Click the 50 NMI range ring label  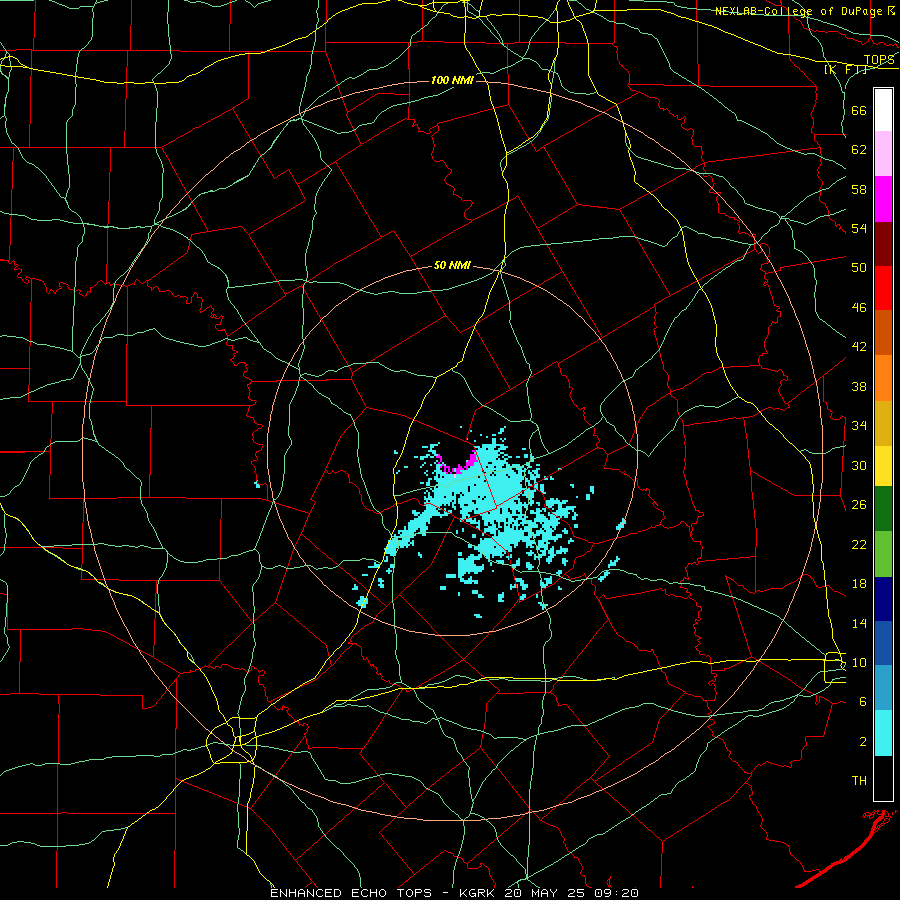coord(452,265)
